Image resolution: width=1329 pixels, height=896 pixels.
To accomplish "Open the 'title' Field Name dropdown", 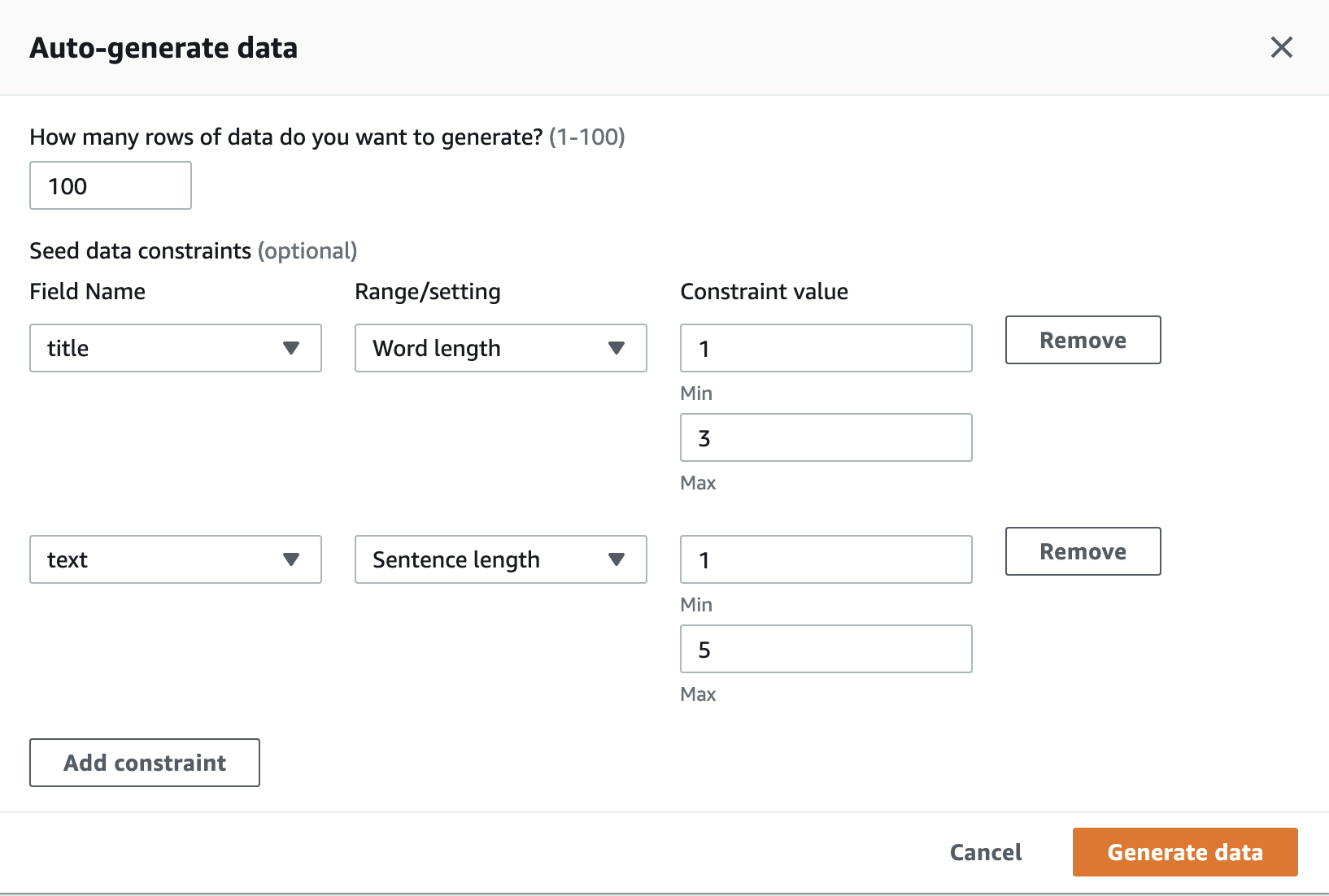I will (176, 348).
